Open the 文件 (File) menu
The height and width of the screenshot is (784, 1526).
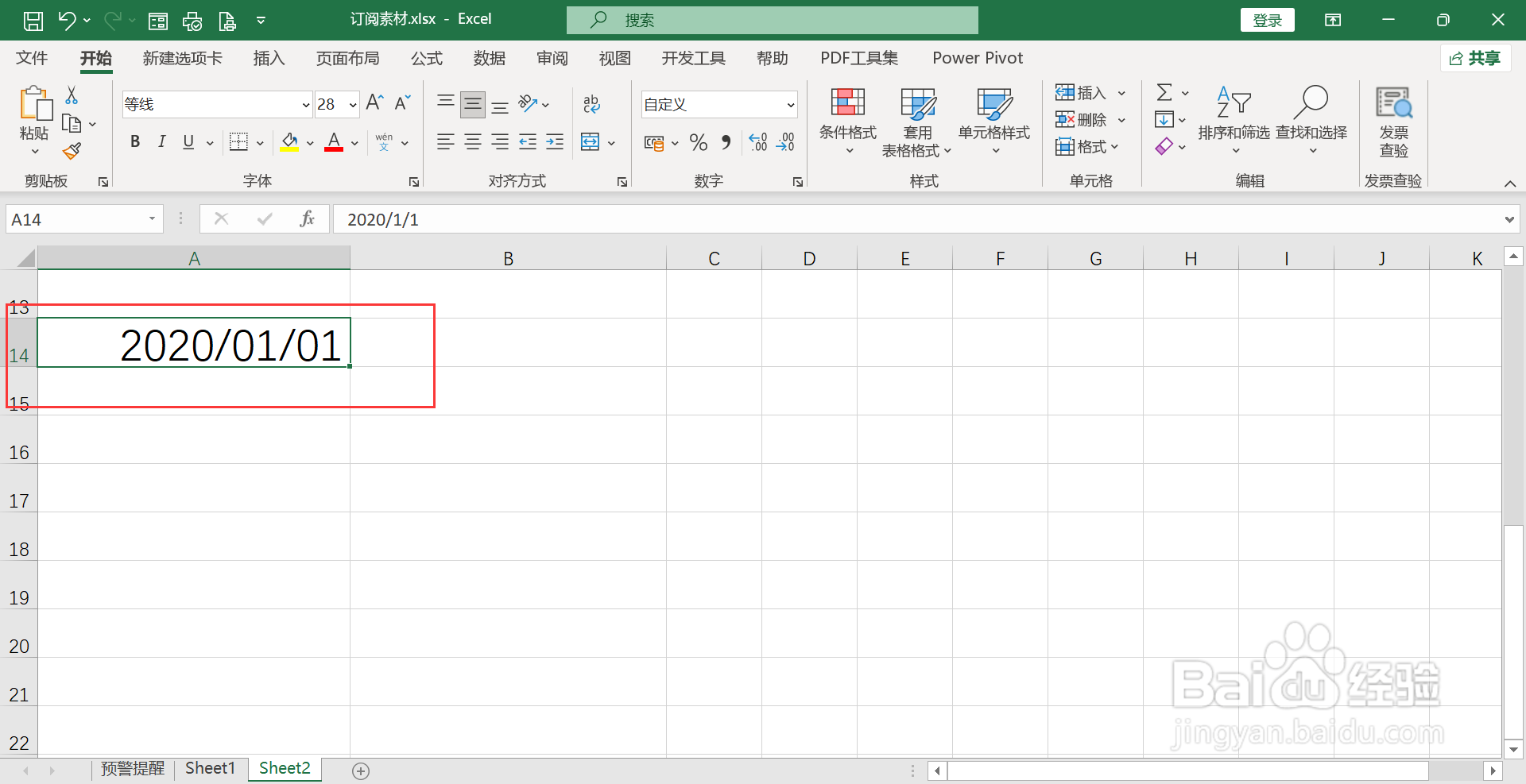(32, 58)
